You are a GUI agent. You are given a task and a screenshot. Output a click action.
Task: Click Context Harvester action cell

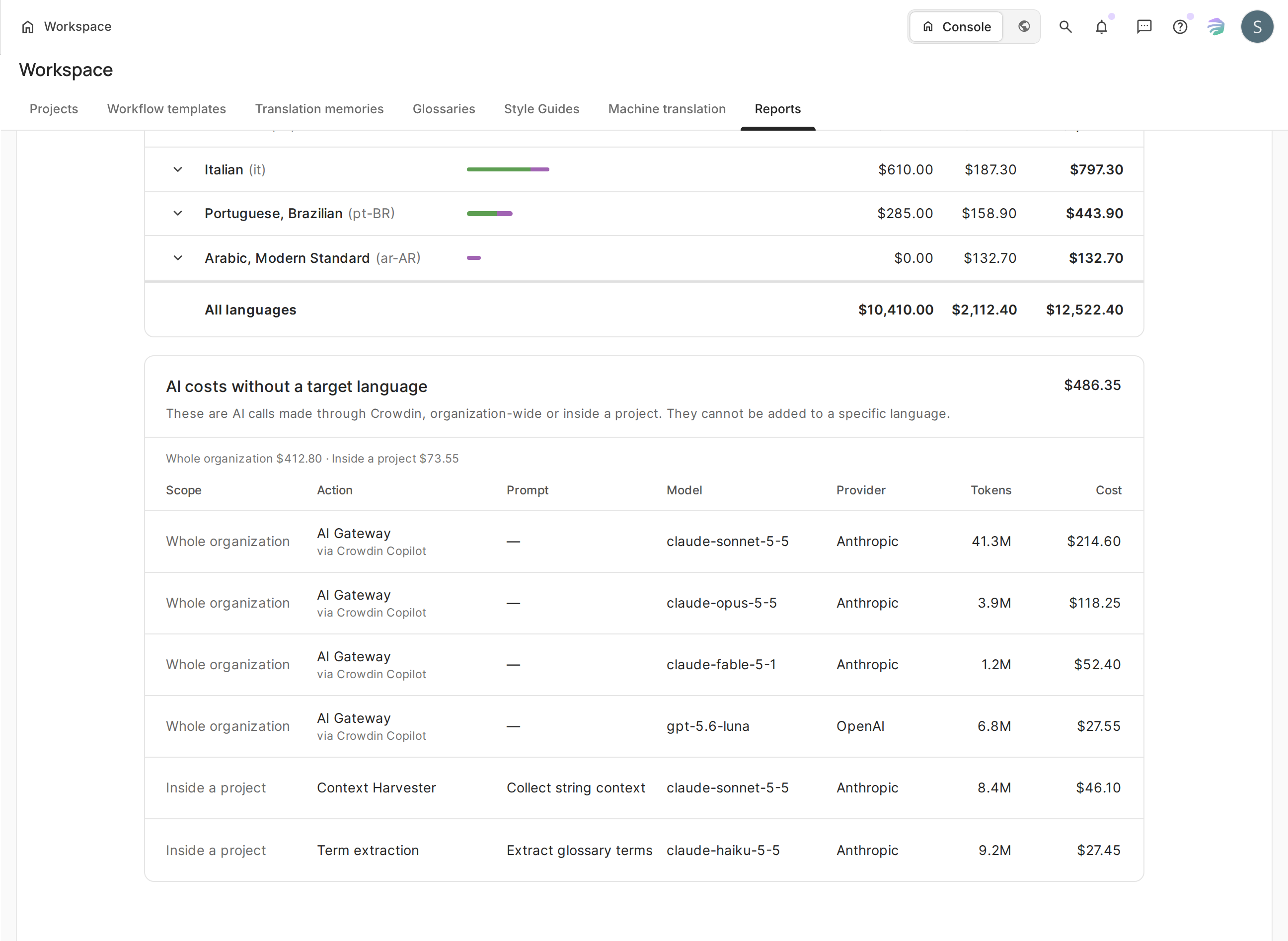pyautogui.click(x=377, y=788)
